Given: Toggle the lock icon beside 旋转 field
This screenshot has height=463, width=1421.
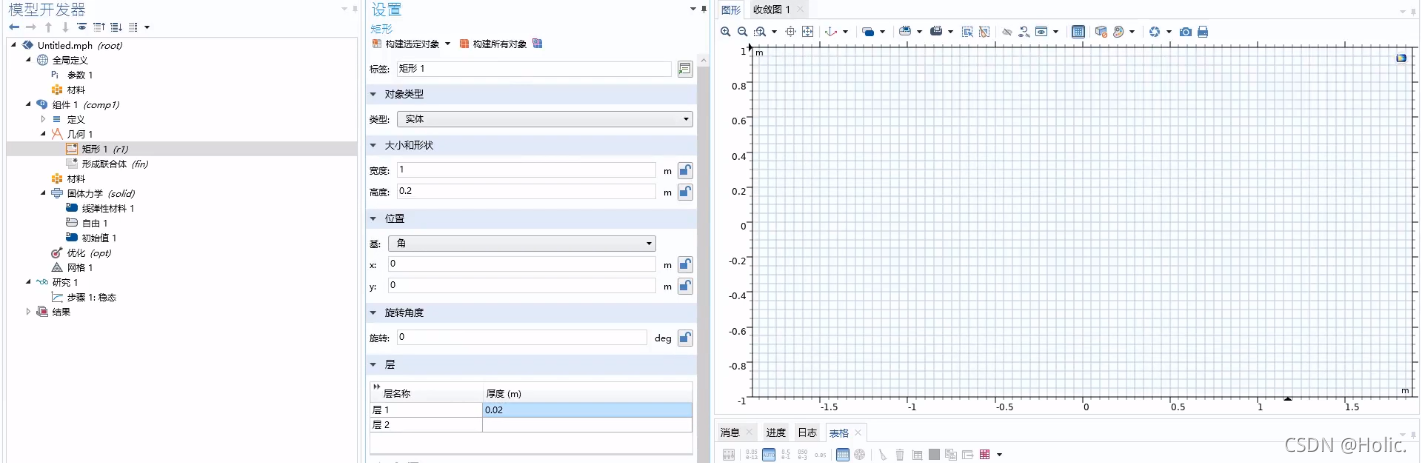Looking at the screenshot, I should click(685, 338).
